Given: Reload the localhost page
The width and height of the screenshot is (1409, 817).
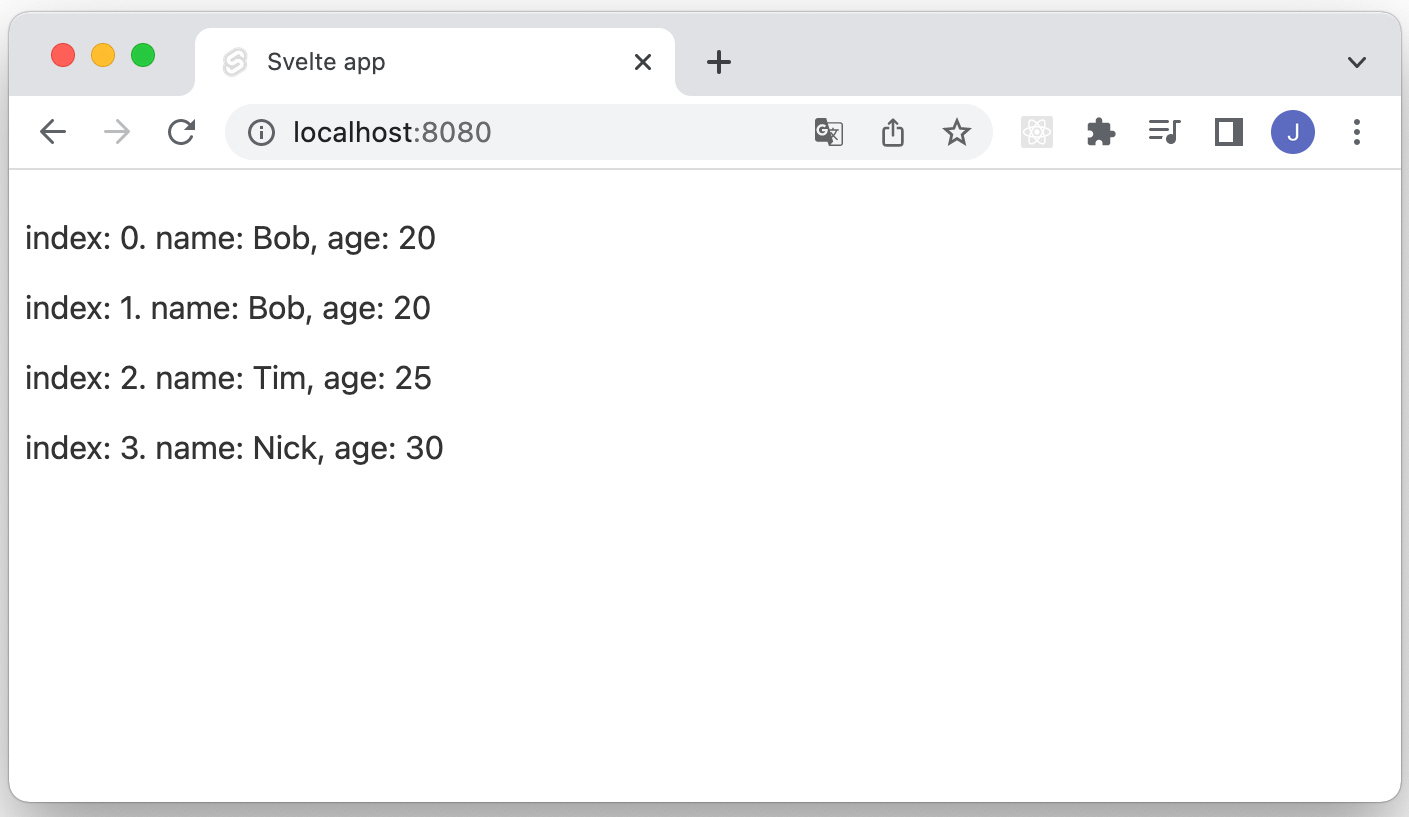Looking at the screenshot, I should click(x=181, y=132).
